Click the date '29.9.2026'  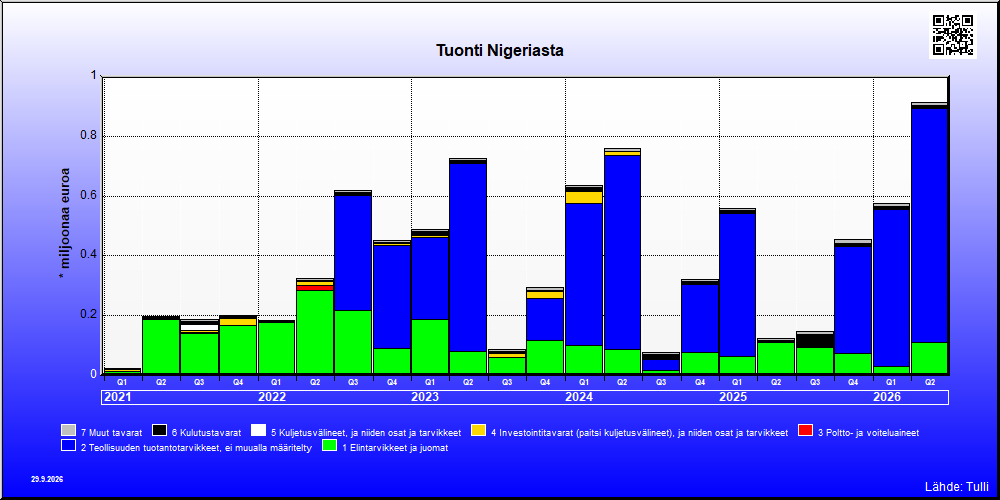47,479
